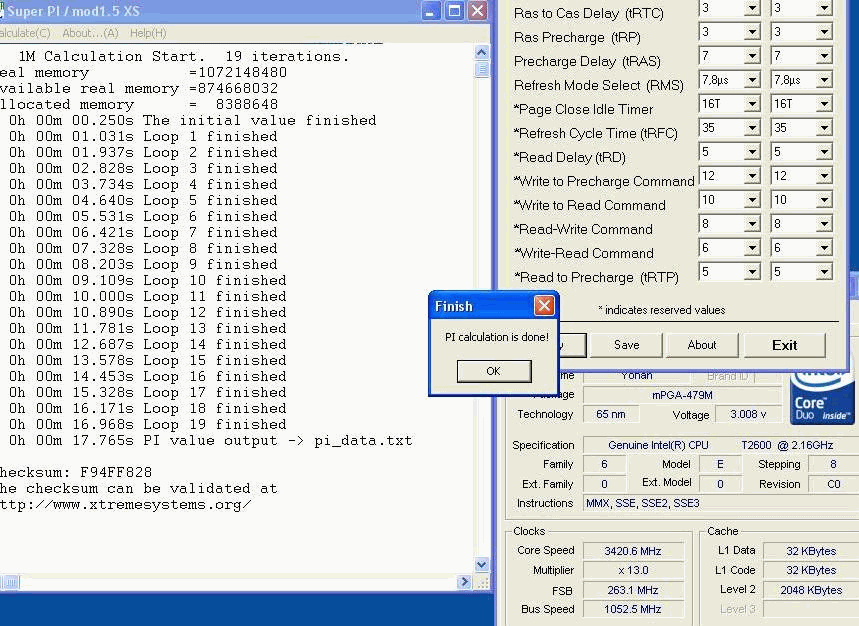
Task: Open the Help(H) menu in Super PI
Action: 148,33
